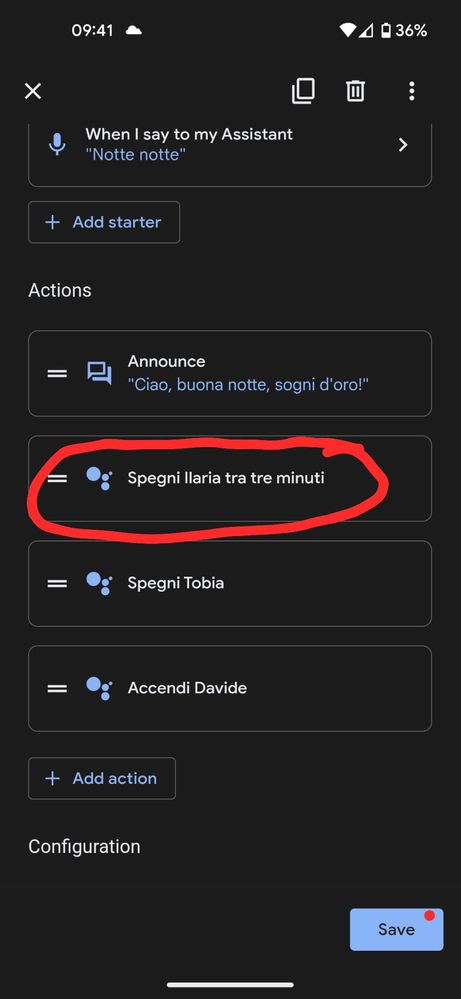Expand the "Notte notte" starter chevron
461x999 pixels.
tap(402, 145)
